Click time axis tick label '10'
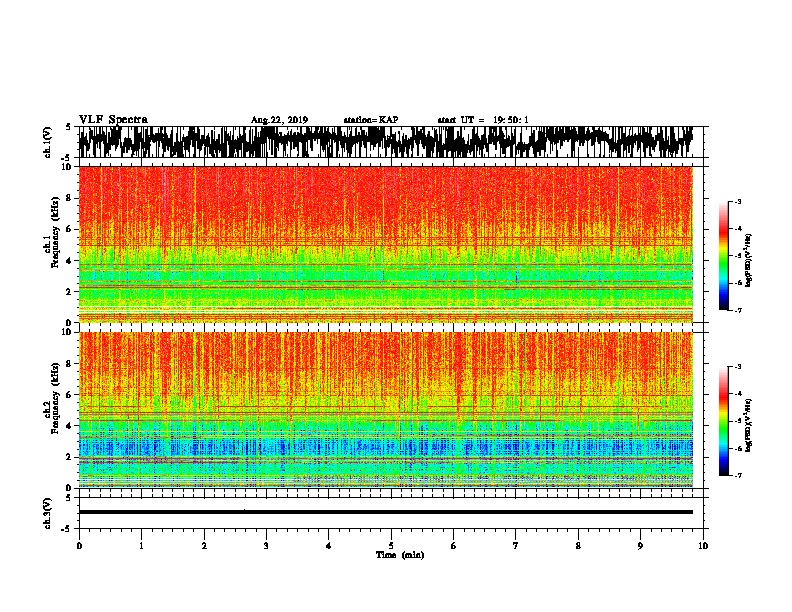792x612 pixels. pyautogui.click(x=703, y=545)
